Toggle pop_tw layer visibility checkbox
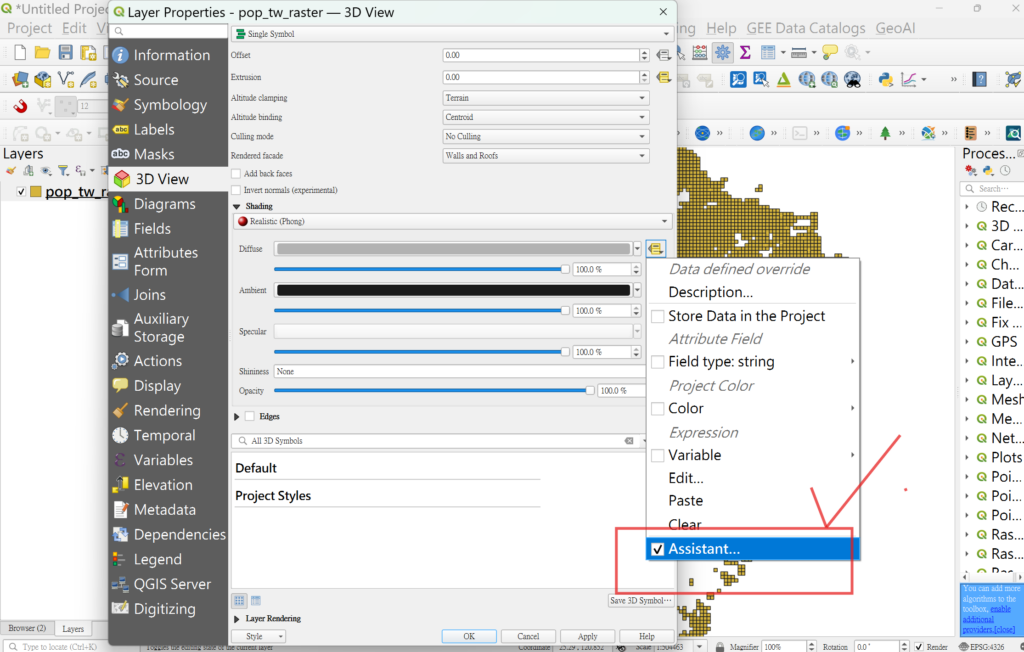This screenshot has height=652, width=1024. 22,191
